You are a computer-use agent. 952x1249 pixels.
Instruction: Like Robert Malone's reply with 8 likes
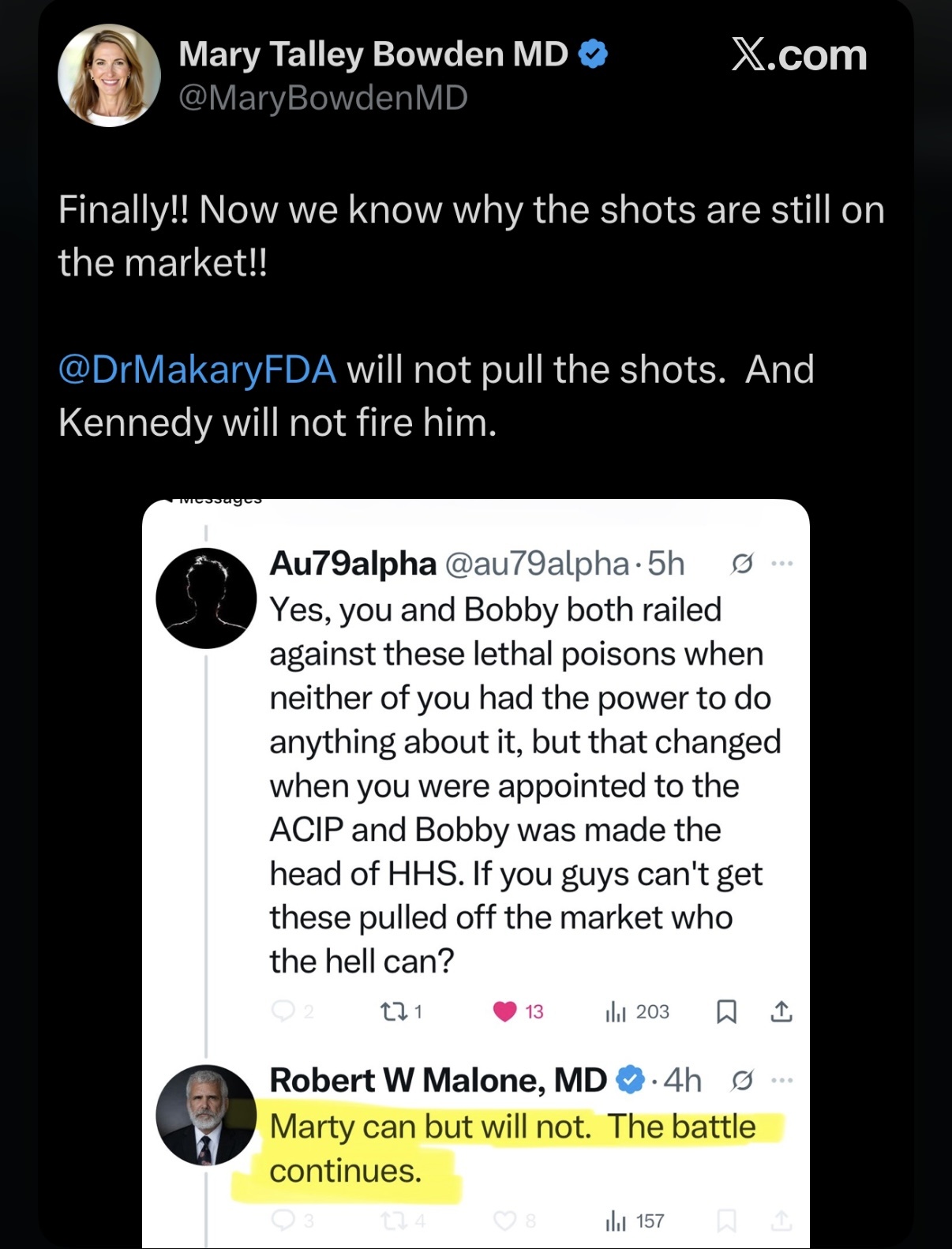coord(505,1221)
